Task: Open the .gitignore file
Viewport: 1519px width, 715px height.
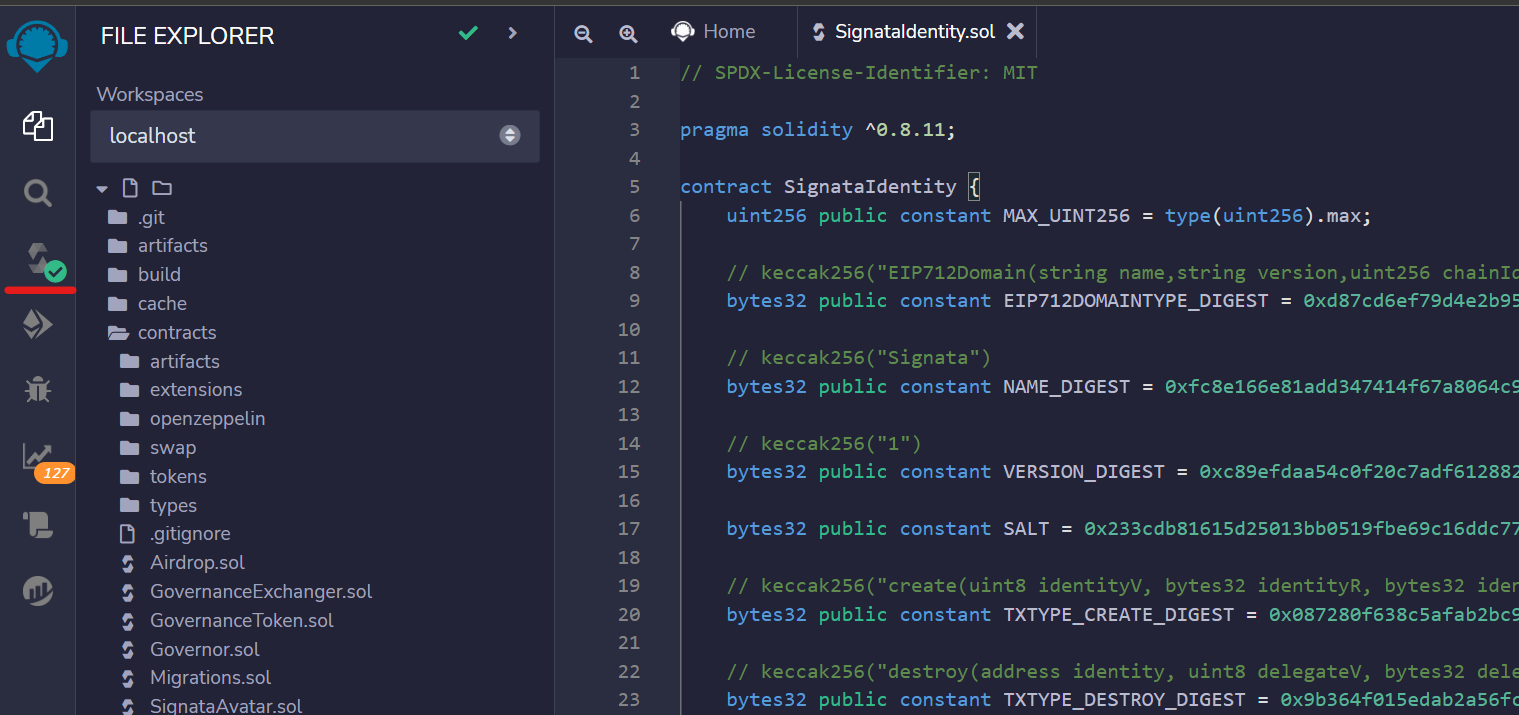Action: [190, 534]
